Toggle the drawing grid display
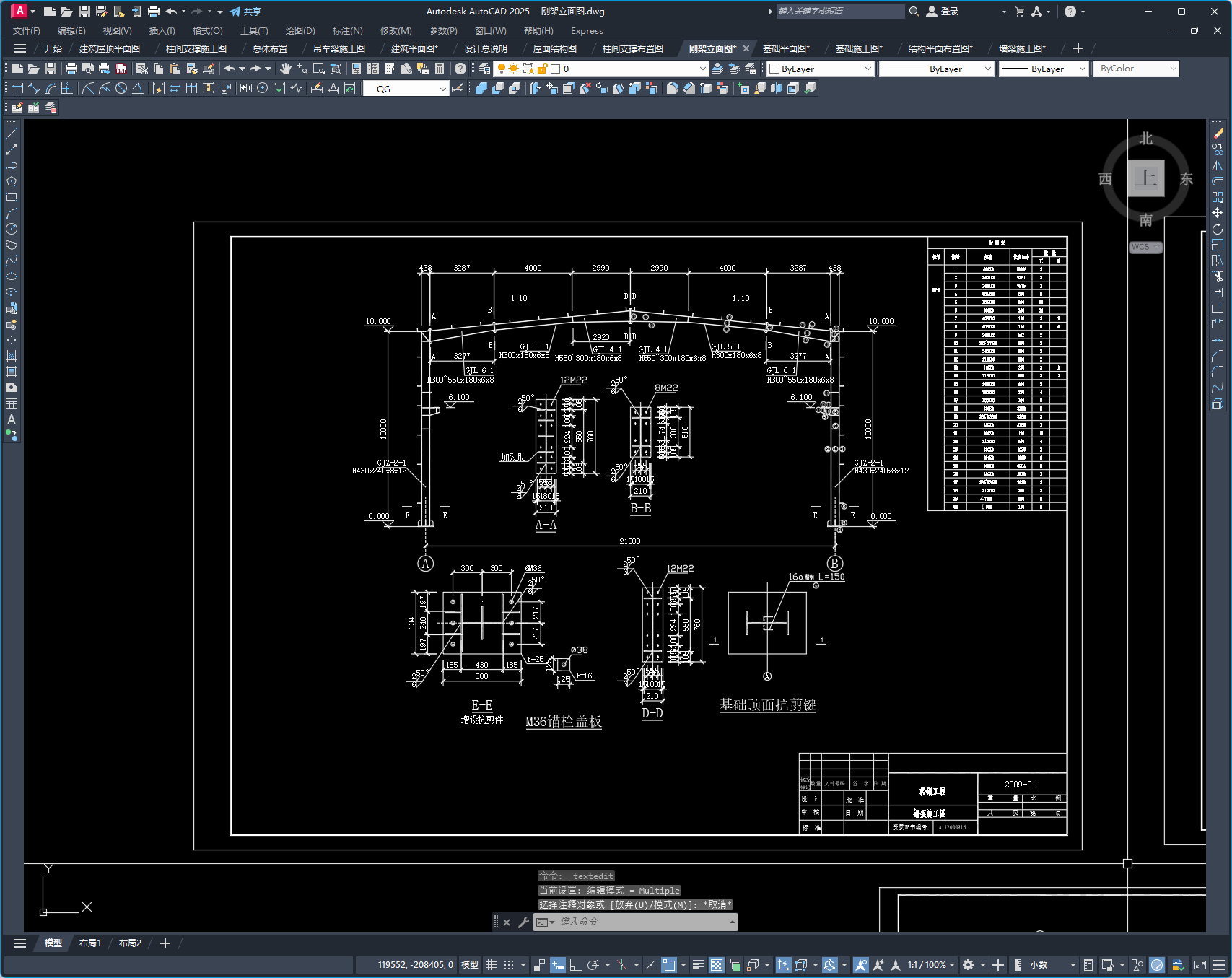Screen dimensions: 1232x978 (x=492, y=965)
